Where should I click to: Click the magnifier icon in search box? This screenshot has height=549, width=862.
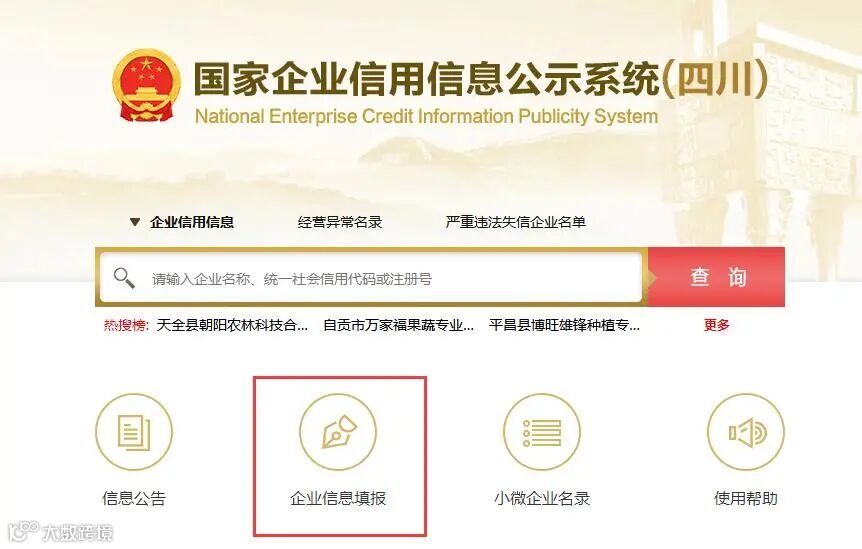pyautogui.click(x=124, y=278)
